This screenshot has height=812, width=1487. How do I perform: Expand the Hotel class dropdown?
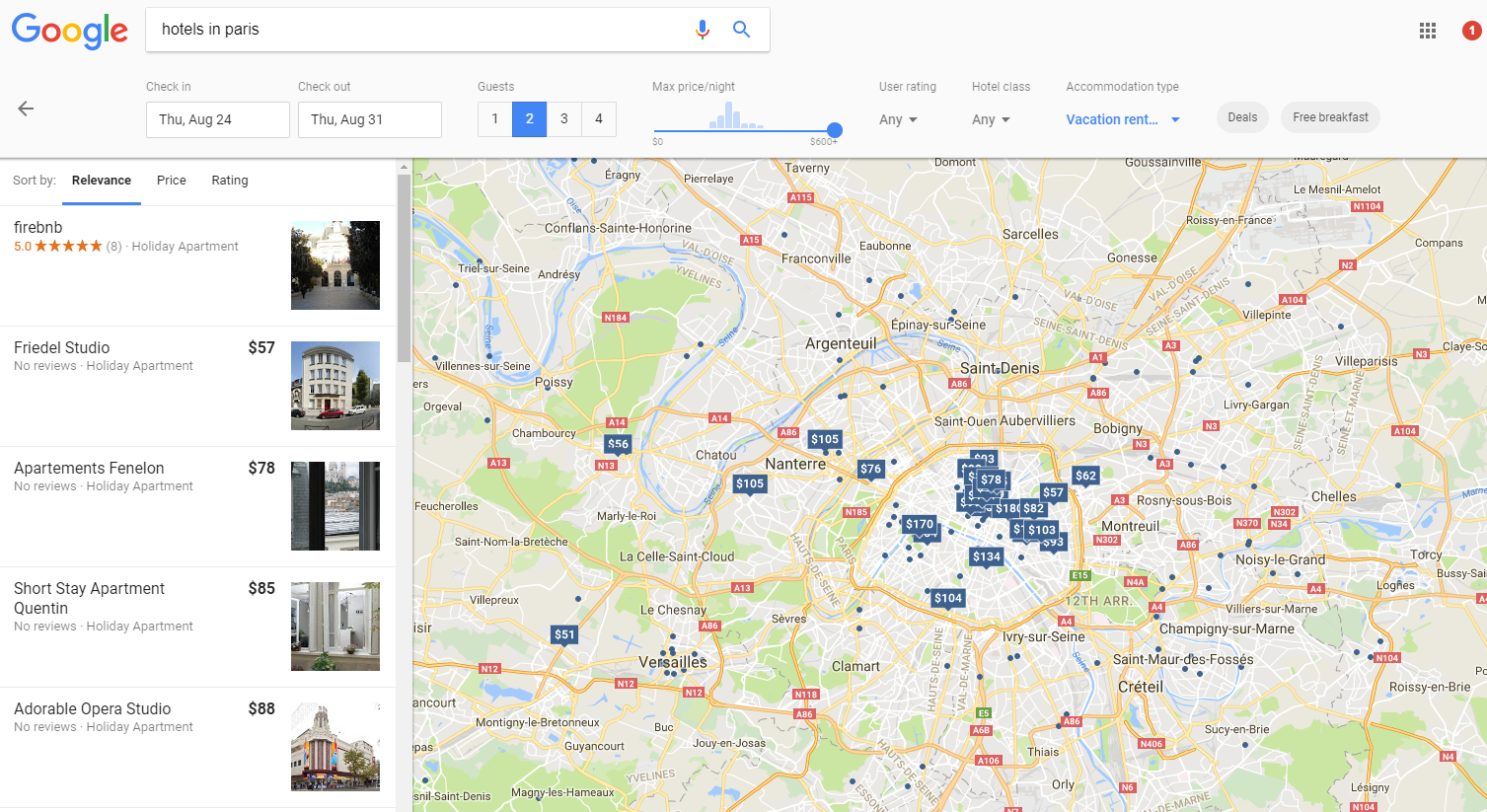click(x=991, y=119)
